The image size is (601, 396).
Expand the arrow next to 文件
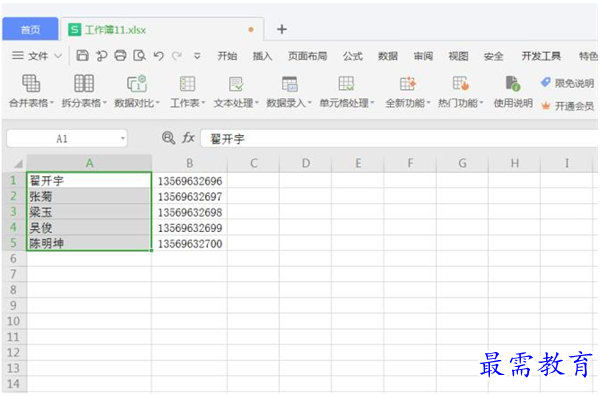[58, 56]
